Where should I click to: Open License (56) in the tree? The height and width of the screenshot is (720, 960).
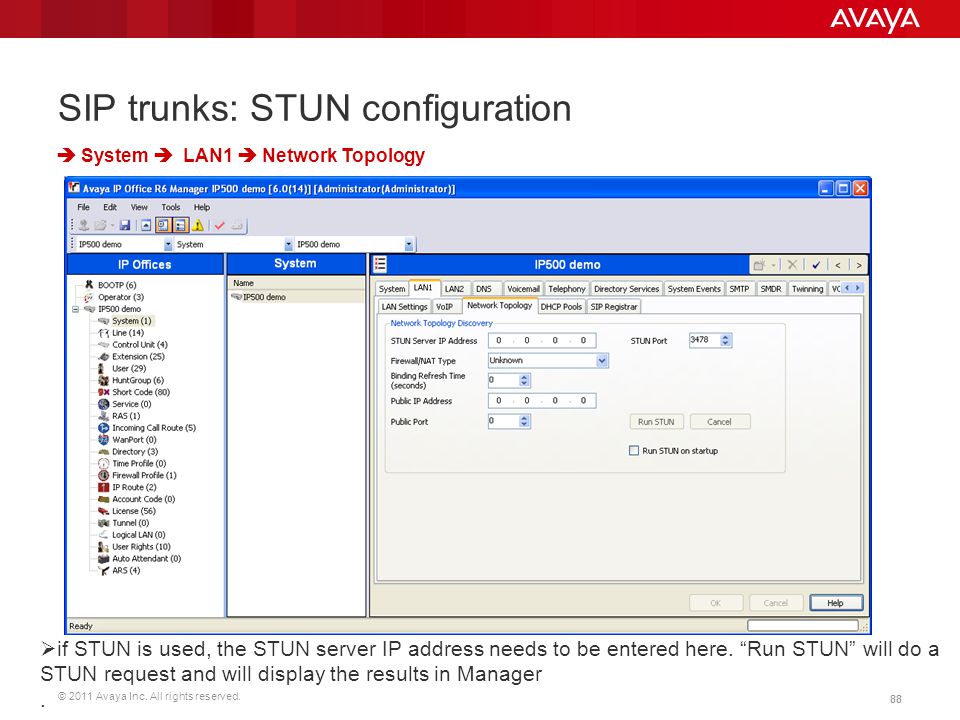(133, 511)
